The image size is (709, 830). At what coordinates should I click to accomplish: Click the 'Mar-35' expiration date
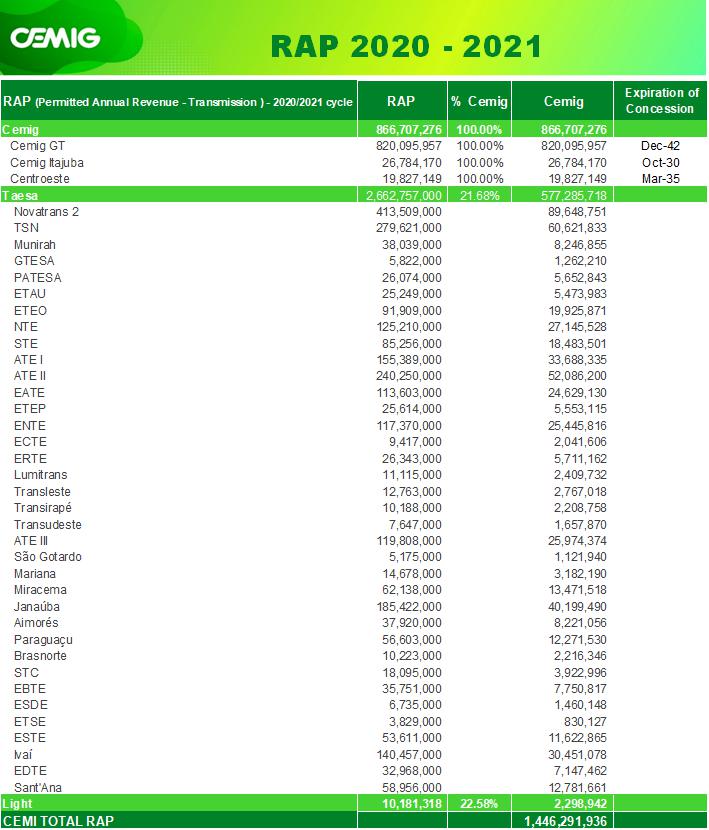coord(660,179)
